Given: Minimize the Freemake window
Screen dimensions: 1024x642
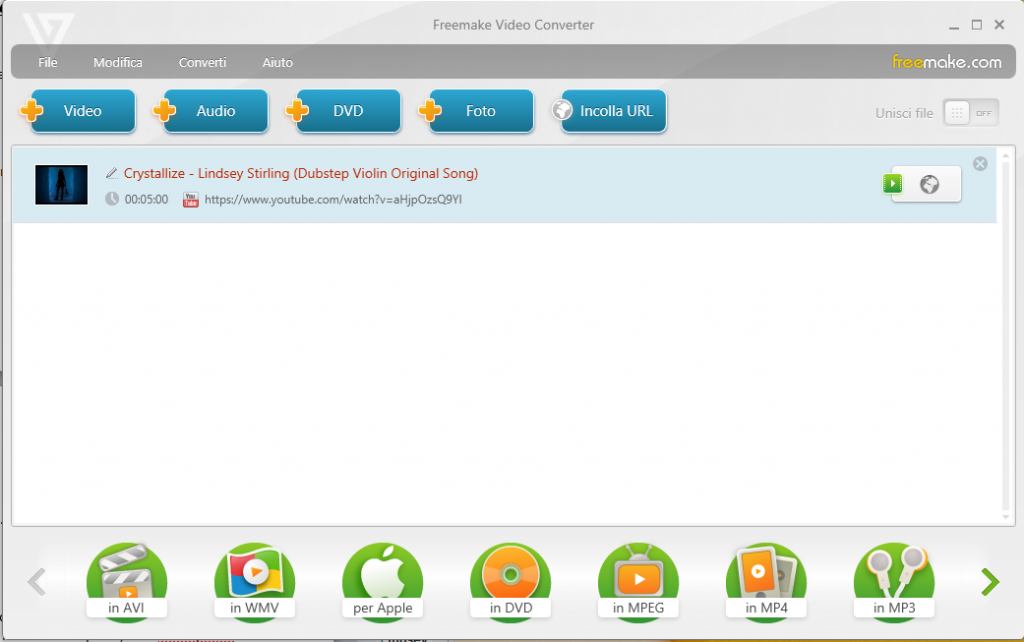Looking at the screenshot, I should click(953, 25).
